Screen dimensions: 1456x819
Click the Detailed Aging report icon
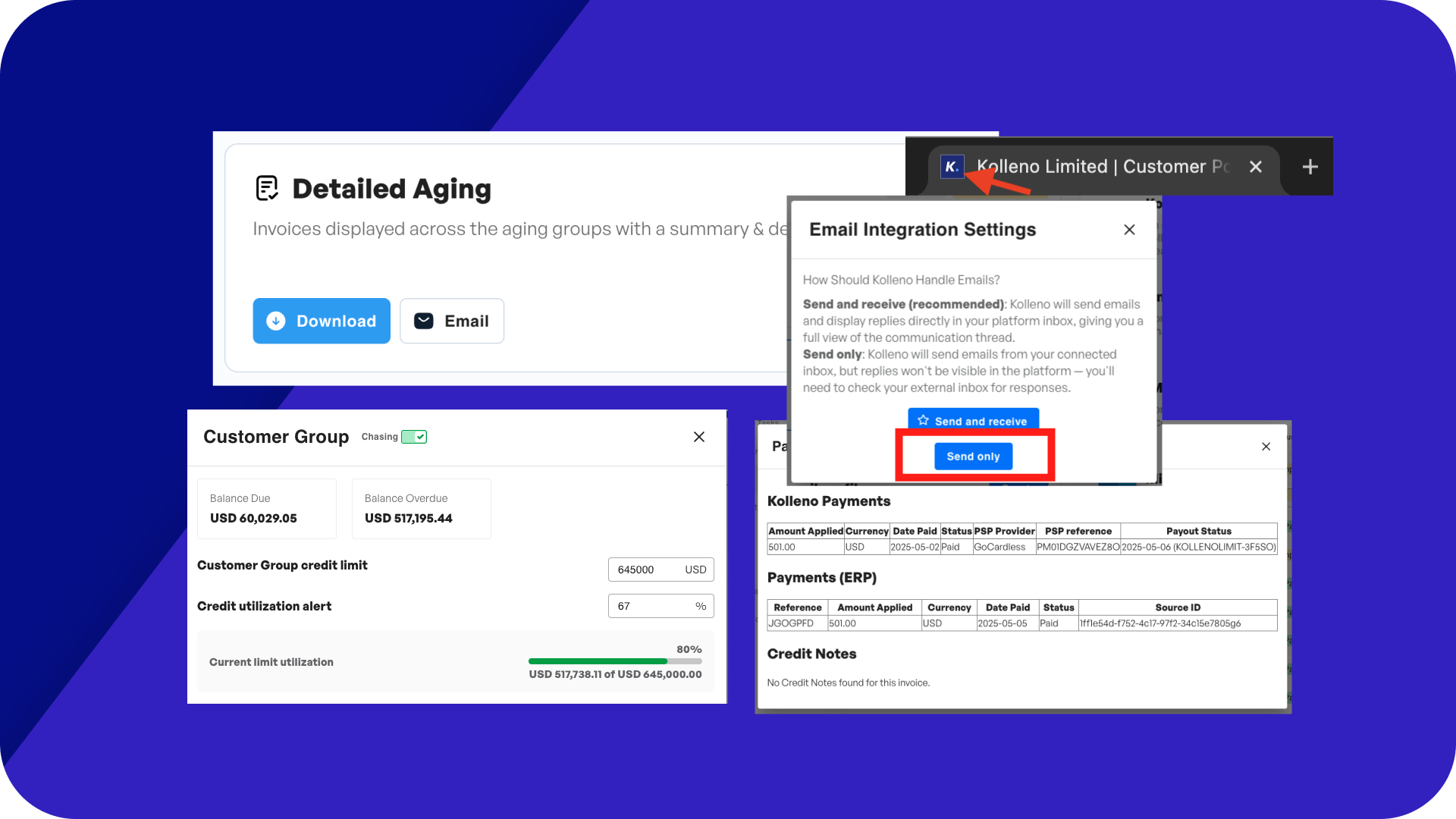267,188
